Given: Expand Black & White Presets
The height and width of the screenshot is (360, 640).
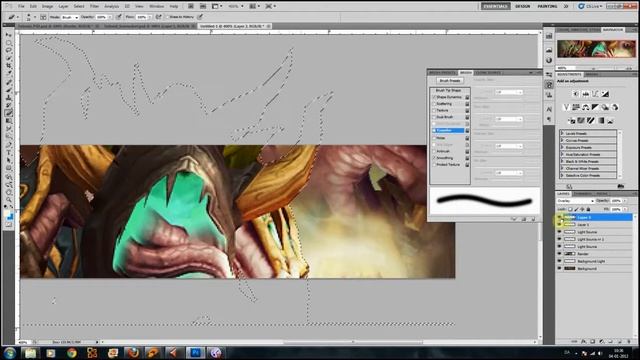Looking at the screenshot, I should (562, 161).
